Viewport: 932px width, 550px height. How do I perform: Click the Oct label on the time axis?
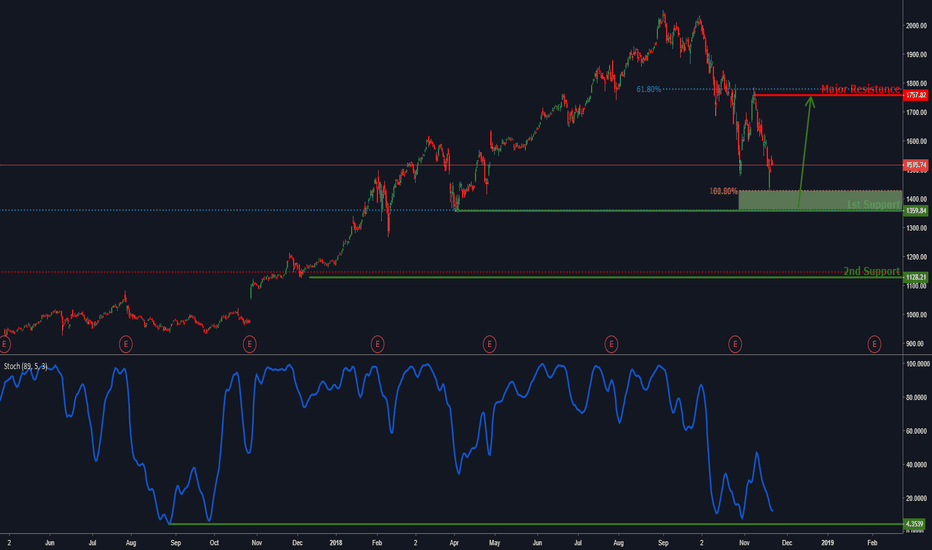tap(215, 543)
